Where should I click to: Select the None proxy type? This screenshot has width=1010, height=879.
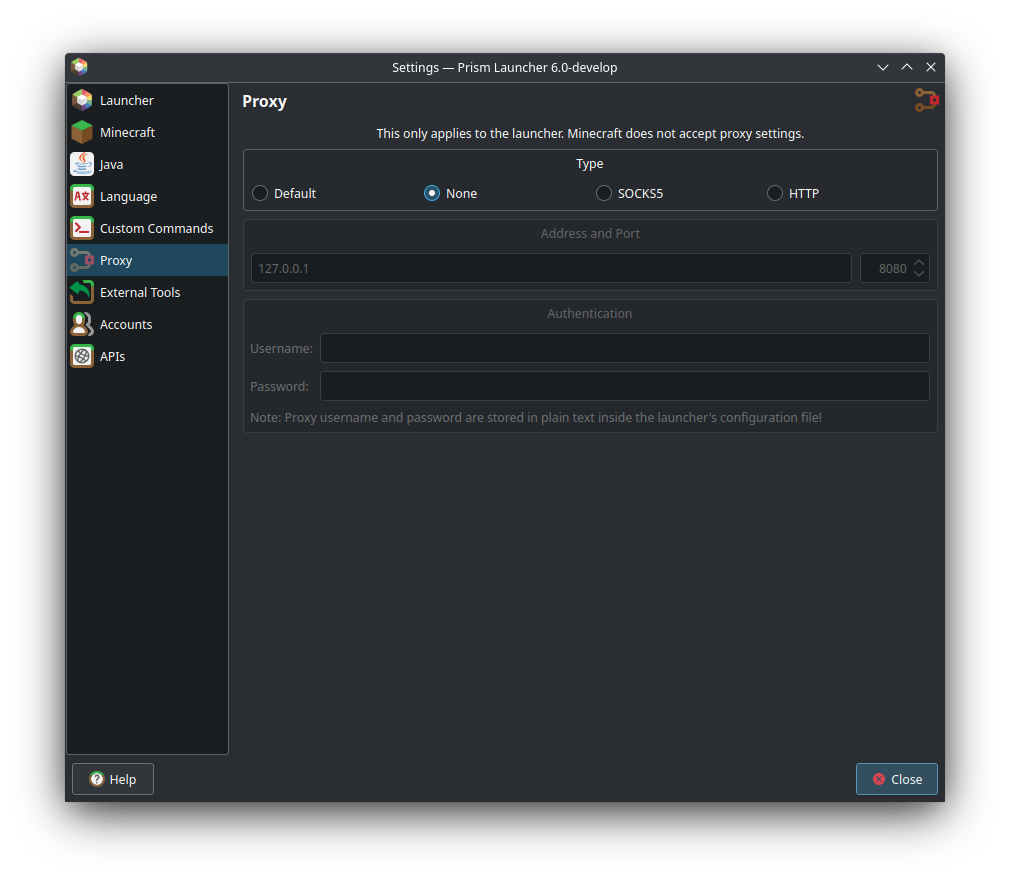pyautogui.click(x=450, y=193)
